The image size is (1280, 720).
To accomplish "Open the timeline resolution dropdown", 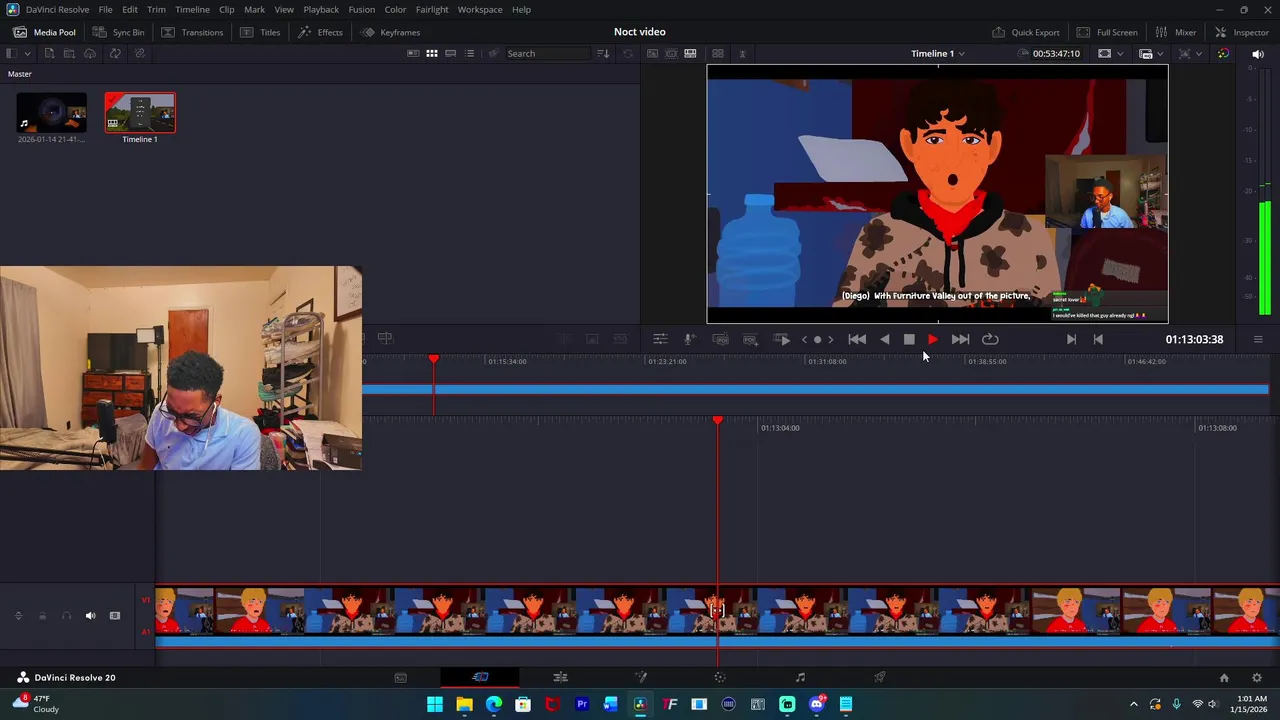I will [1110, 53].
